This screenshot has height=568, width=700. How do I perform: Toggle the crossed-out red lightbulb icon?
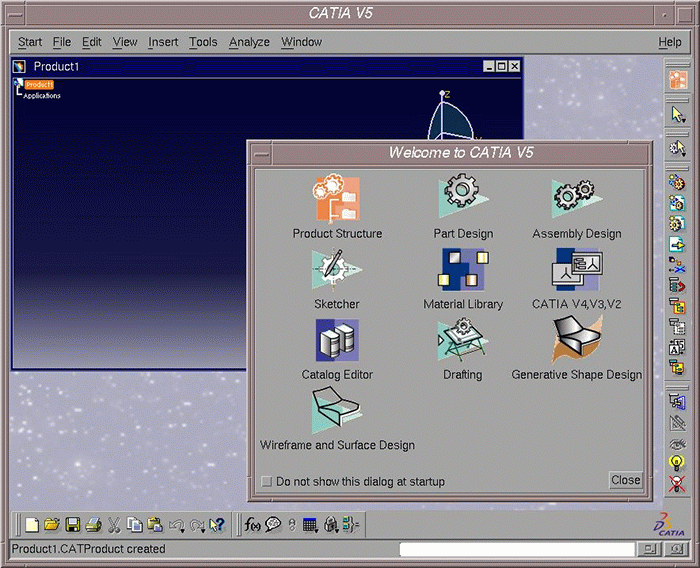pyautogui.click(x=677, y=484)
